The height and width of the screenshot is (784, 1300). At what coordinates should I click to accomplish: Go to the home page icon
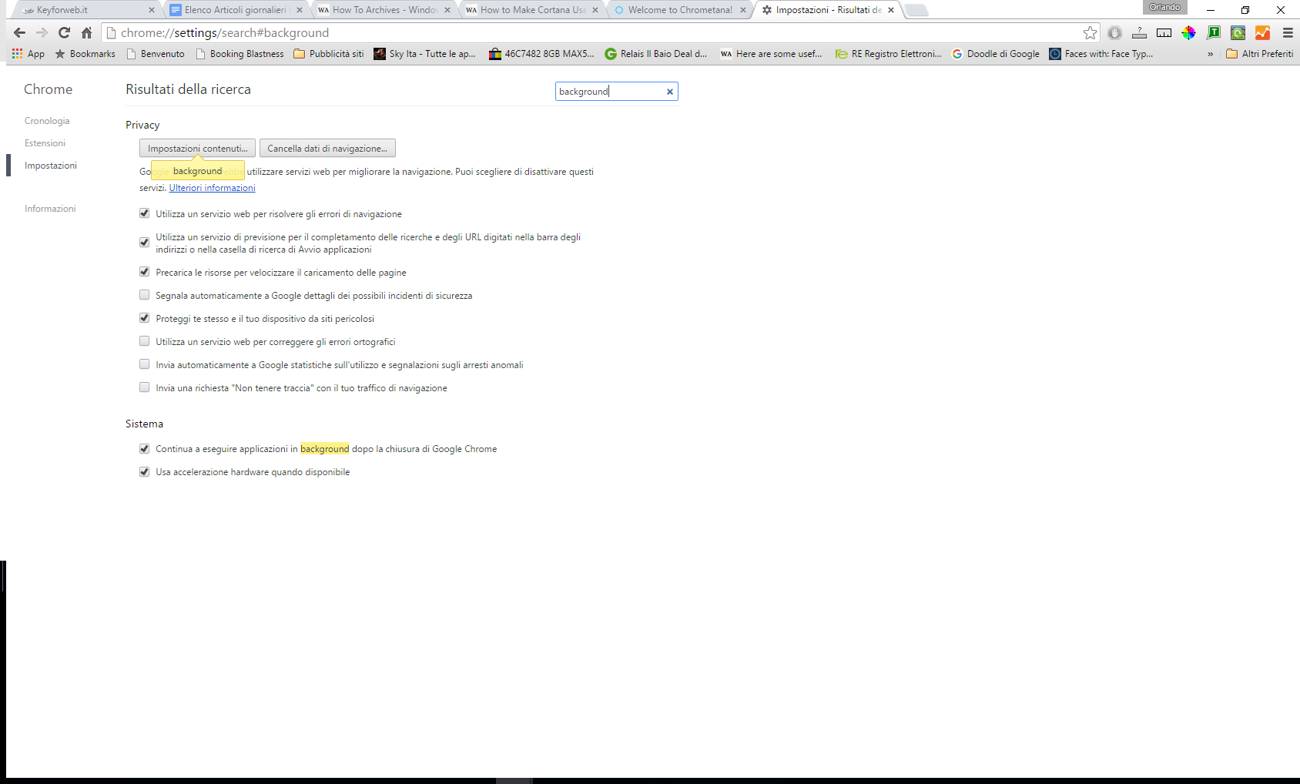pyautogui.click(x=87, y=33)
